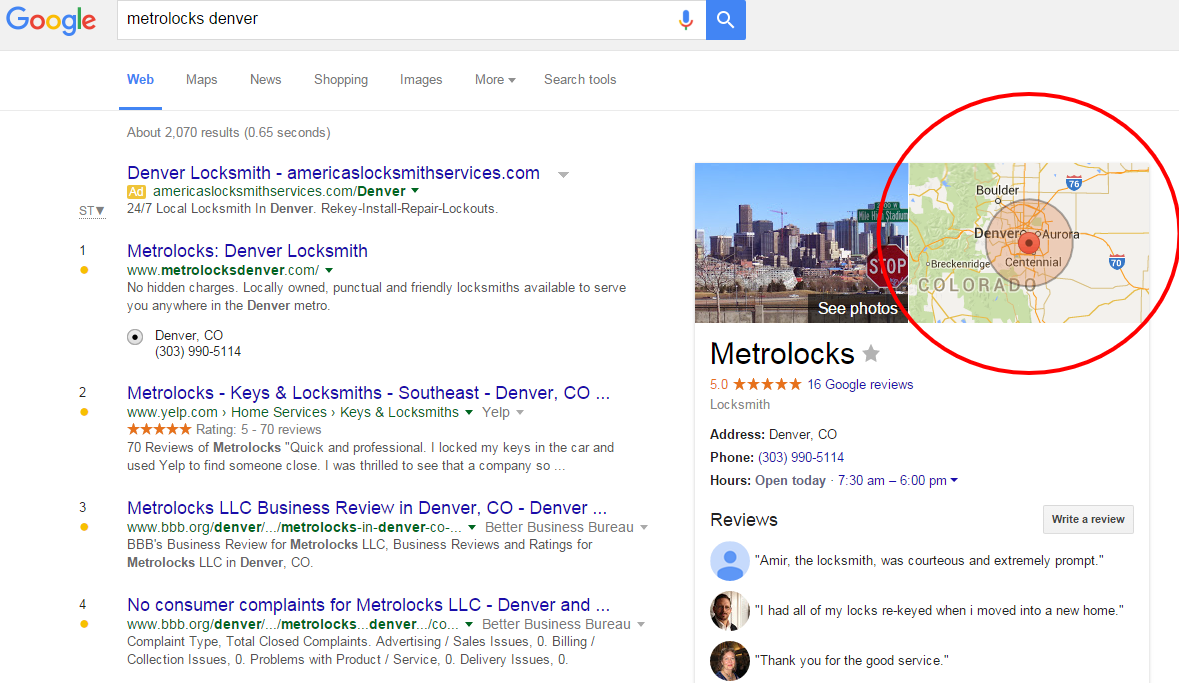Click the Denver skyline See photos thumbnail
This screenshot has width=1179, height=683.
(x=801, y=243)
